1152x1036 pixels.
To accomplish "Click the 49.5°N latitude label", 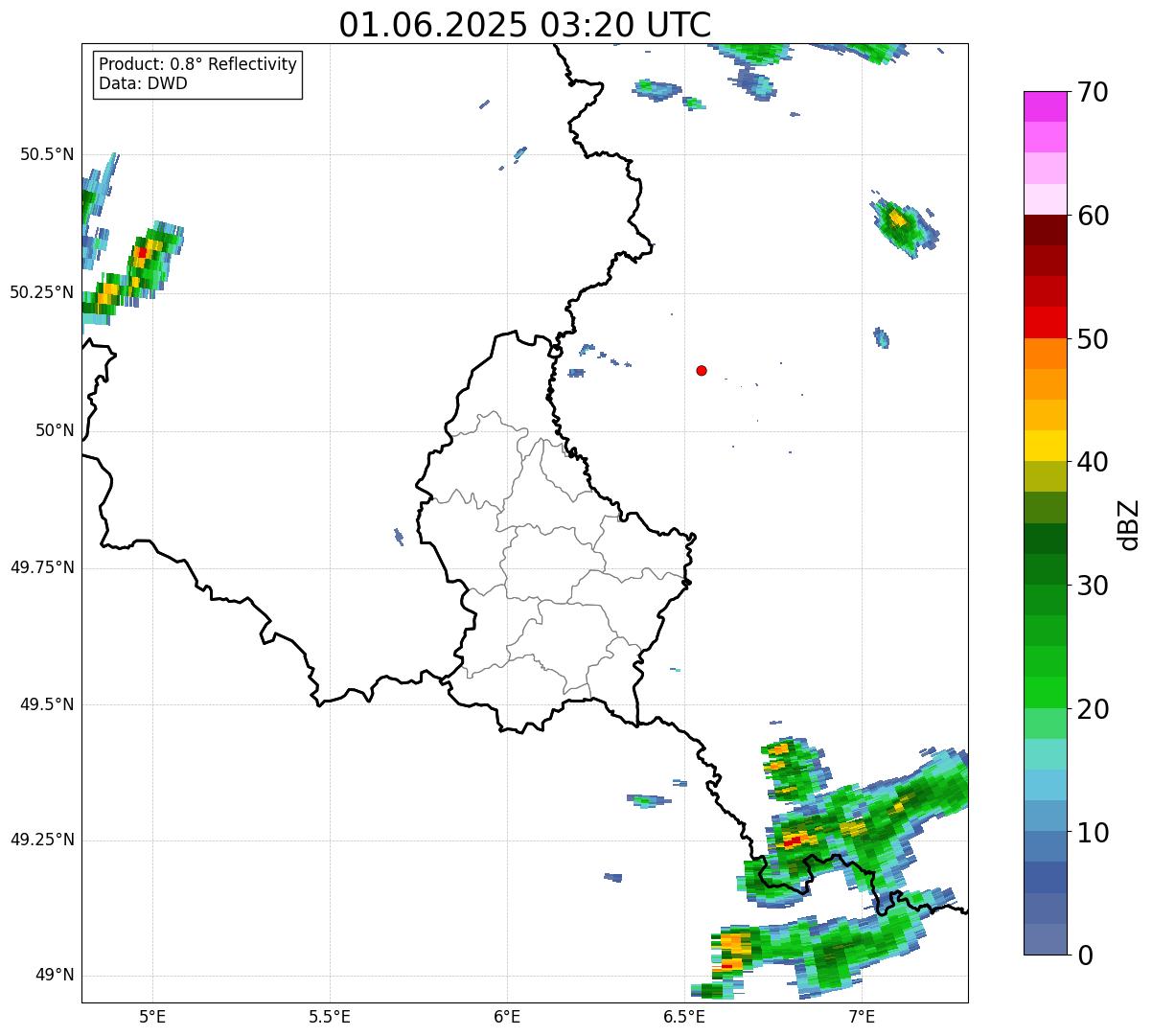I will [x=47, y=704].
